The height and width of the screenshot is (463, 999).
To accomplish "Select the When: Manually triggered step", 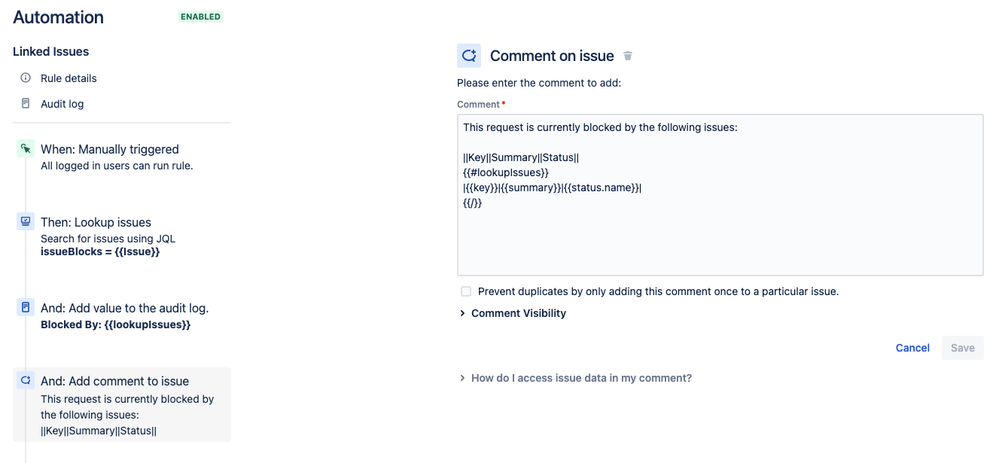I will (x=122, y=157).
